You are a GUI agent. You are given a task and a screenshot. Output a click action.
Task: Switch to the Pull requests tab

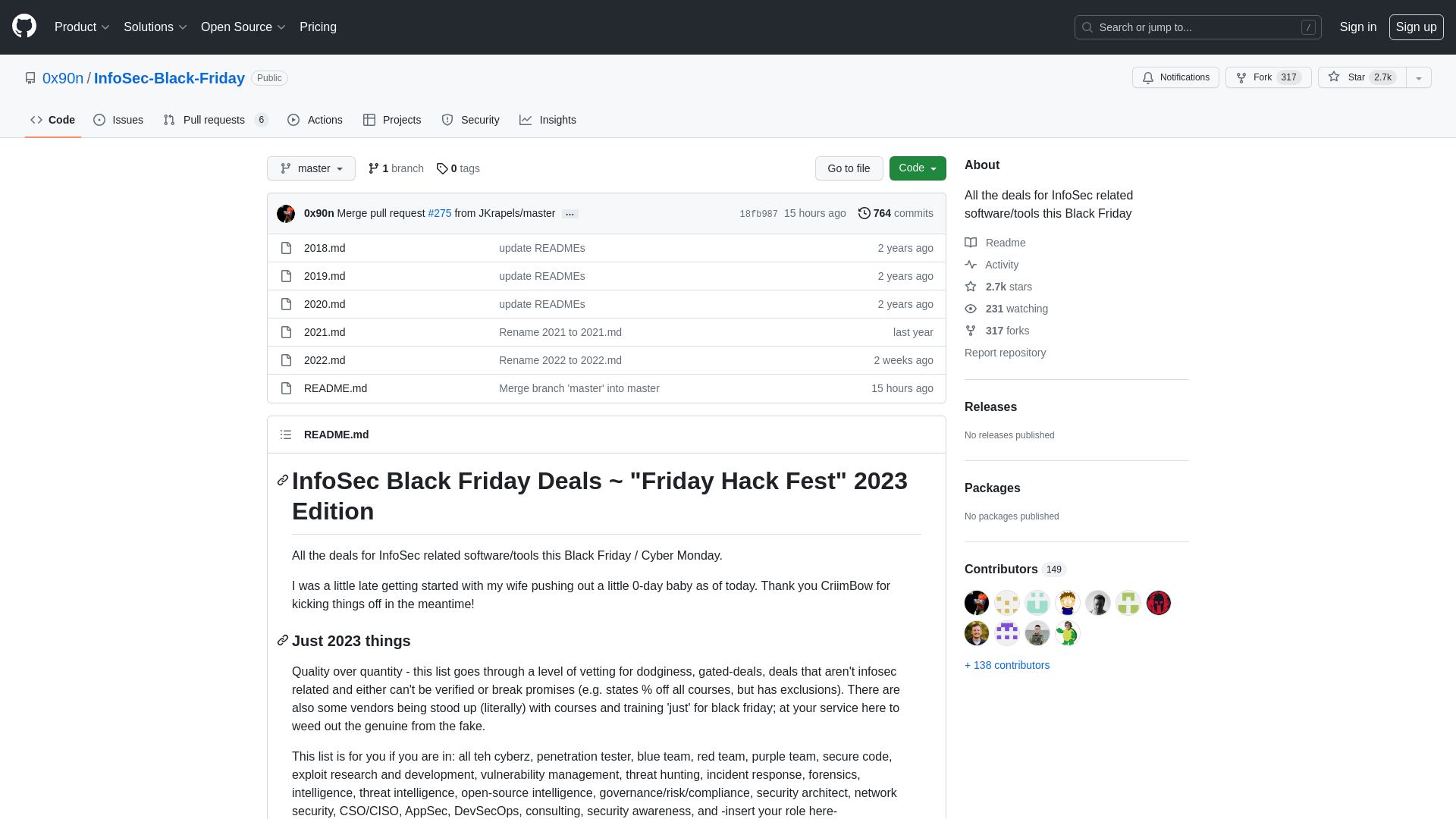214,120
